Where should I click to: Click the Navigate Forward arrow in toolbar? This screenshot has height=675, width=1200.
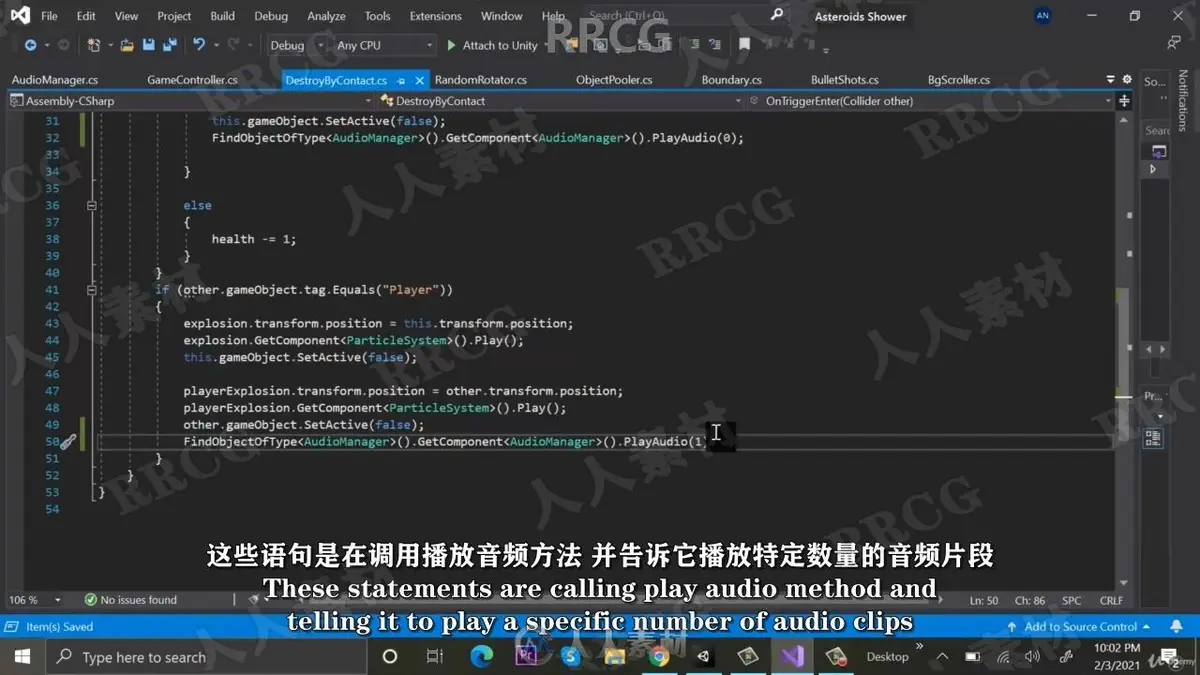(x=63, y=45)
